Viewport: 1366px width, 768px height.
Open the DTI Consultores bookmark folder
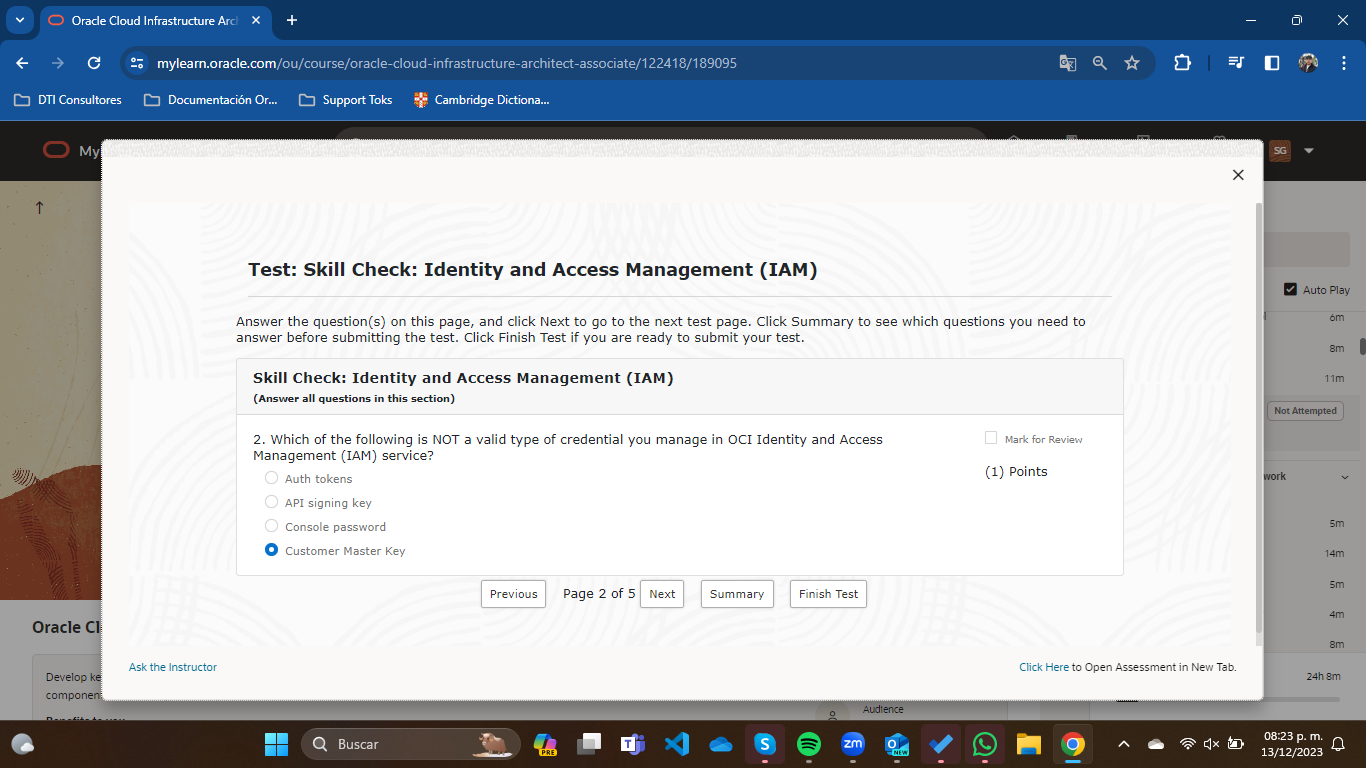click(x=68, y=100)
